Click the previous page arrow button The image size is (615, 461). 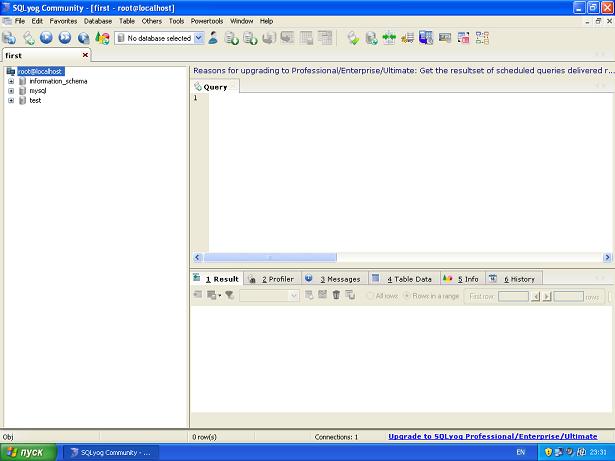click(535, 296)
